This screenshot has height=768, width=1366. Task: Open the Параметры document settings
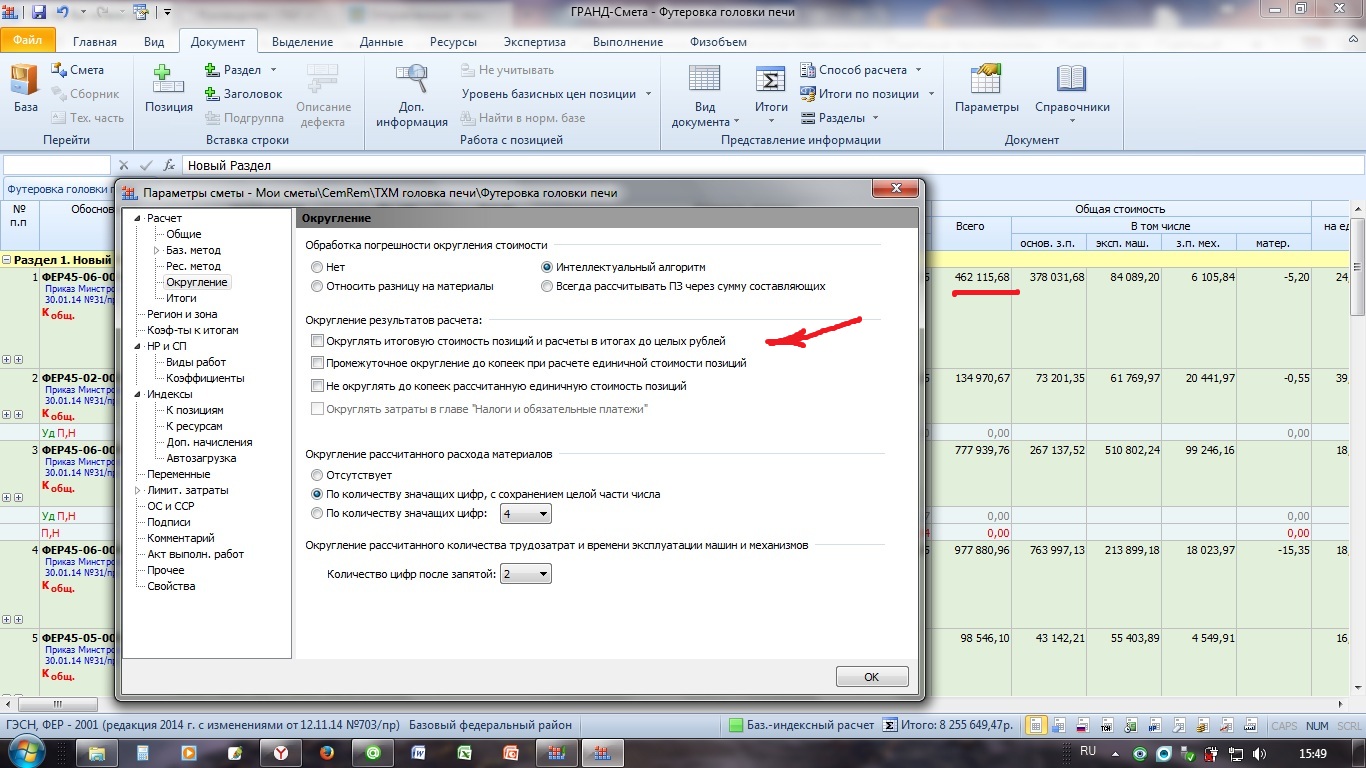tap(986, 89)
